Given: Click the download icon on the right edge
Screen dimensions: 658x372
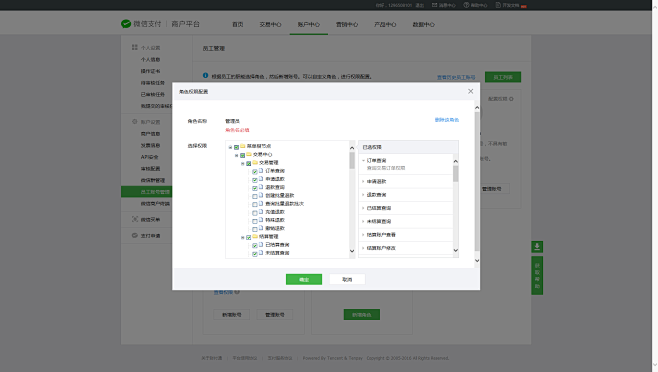Looking at the screenshot, I should pyautogui.click(x=537, y=246).
